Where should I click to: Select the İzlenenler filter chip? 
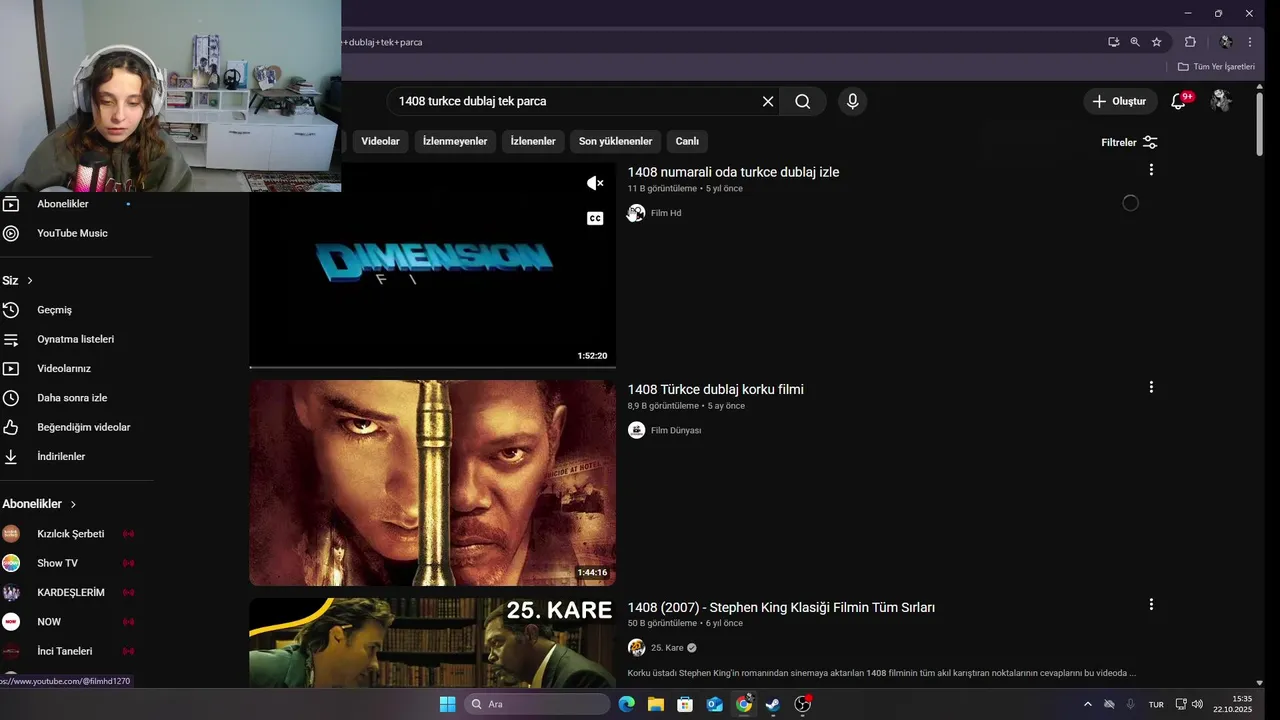533,141
